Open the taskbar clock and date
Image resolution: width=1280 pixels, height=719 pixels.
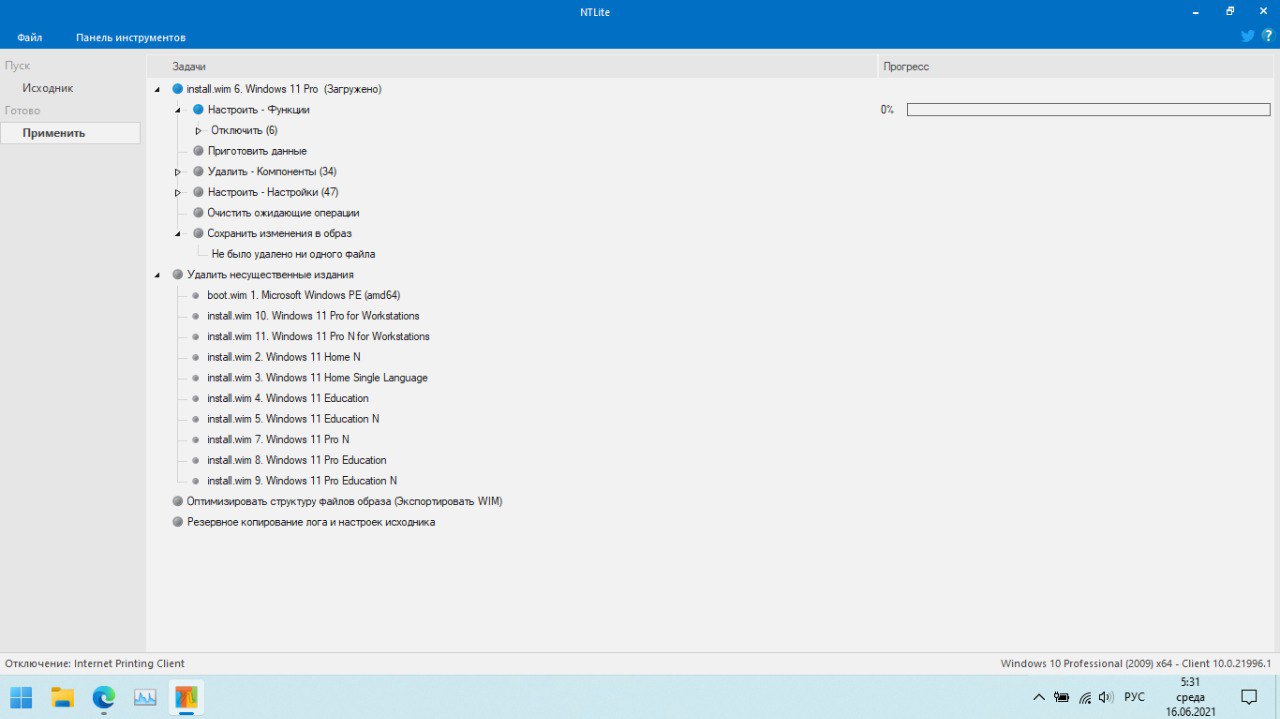(1190, 697)
